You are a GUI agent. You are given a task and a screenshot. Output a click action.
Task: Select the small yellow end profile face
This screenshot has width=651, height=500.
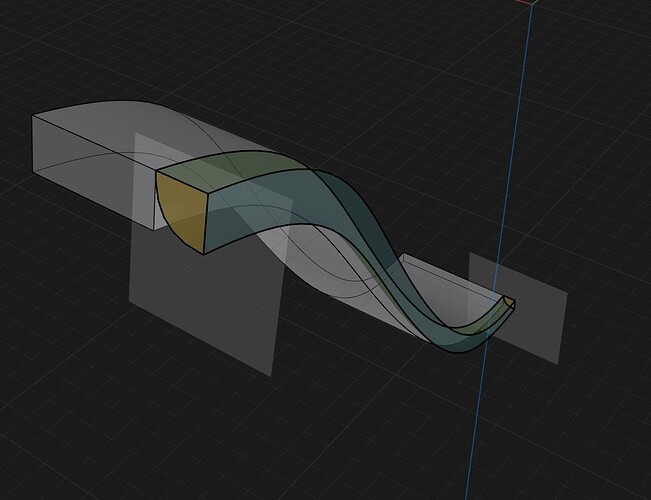509,303
